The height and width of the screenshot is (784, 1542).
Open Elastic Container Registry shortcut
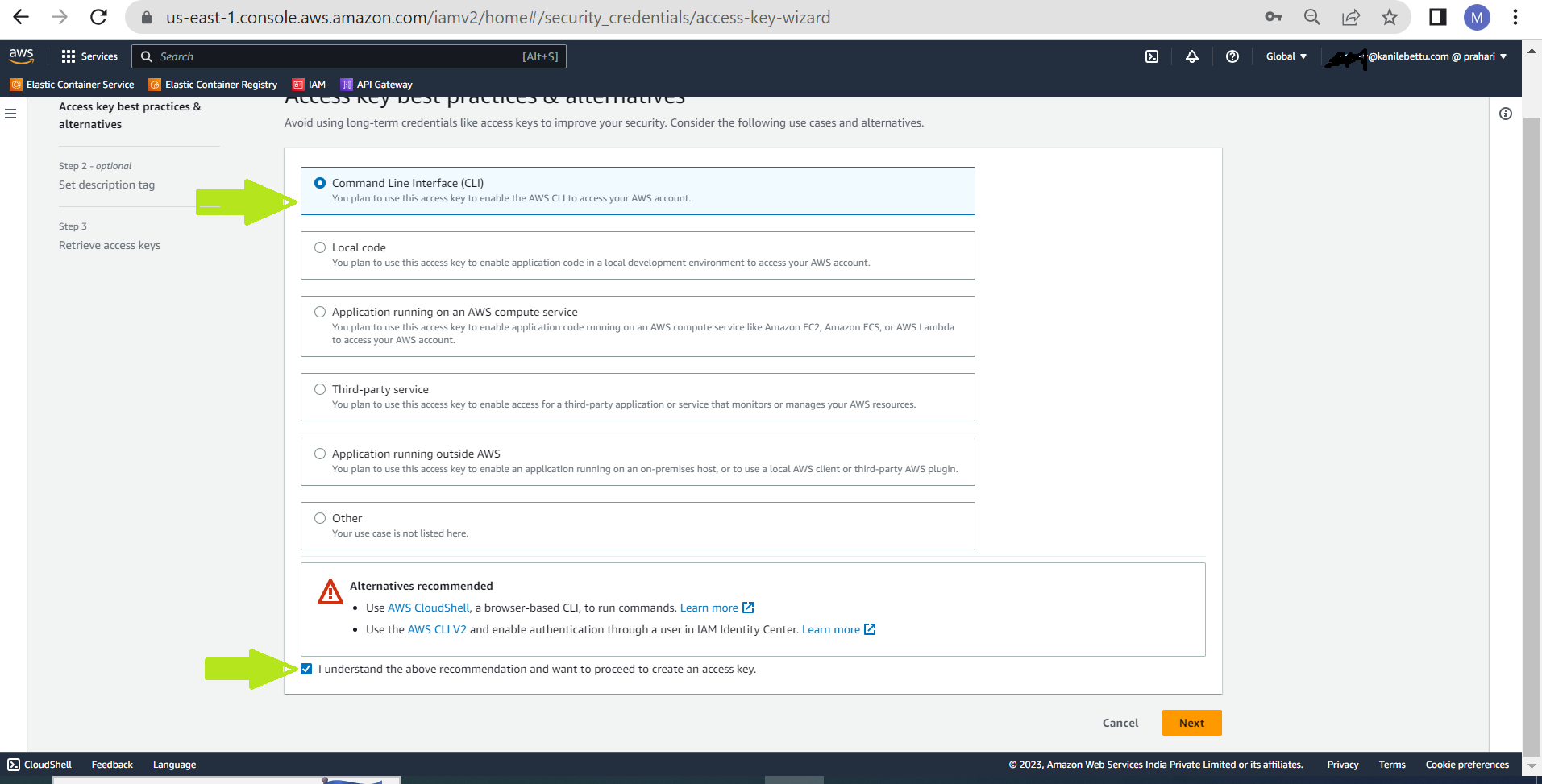point(213,84)
